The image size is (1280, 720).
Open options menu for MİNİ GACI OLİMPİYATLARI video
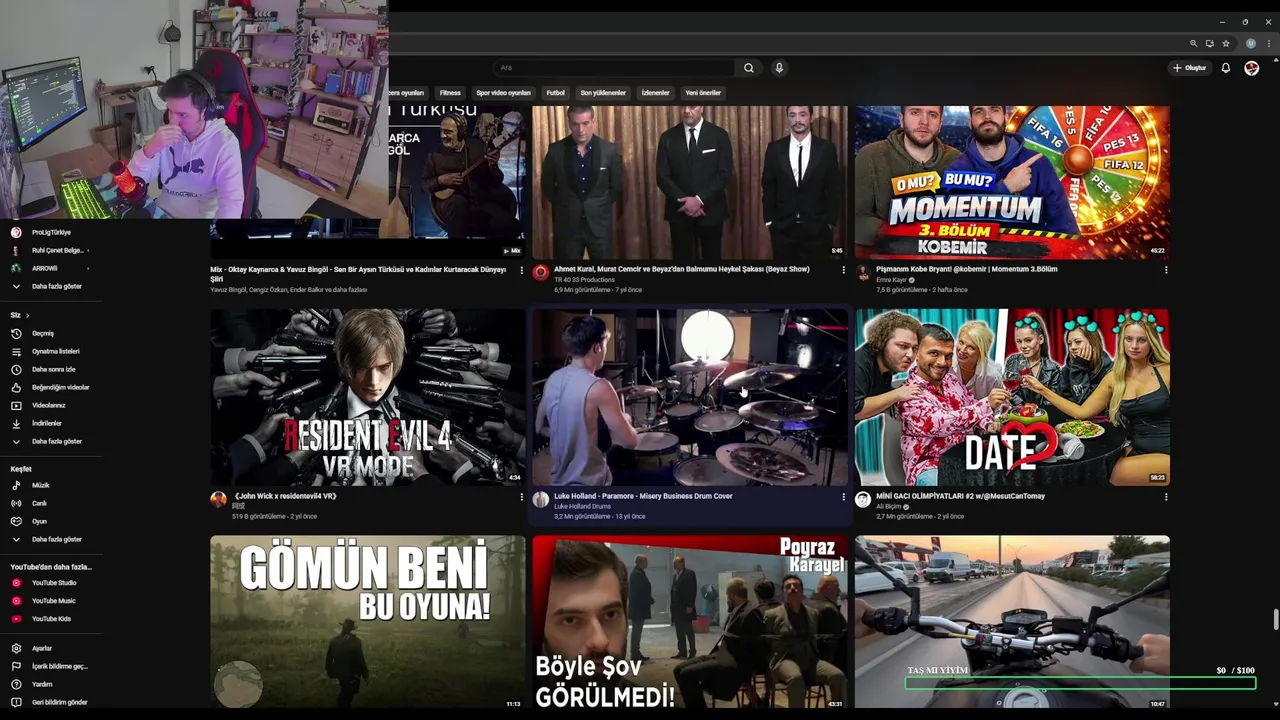click(x=1165, y=497)
